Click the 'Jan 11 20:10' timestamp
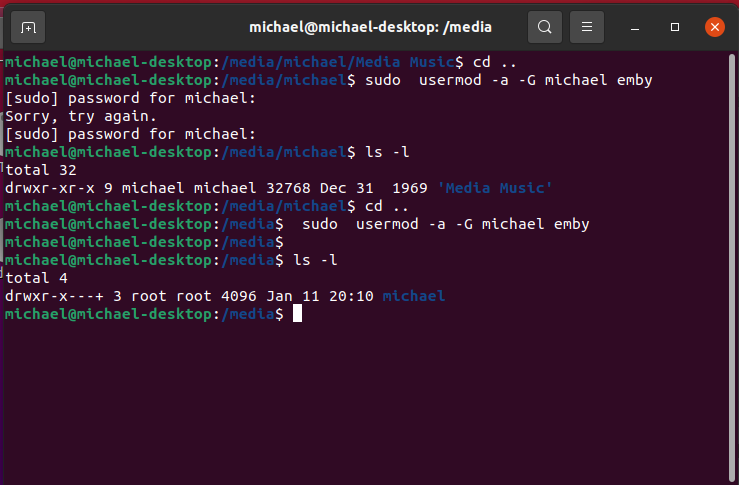The width and height of the screenshot is (739, 485). (320, 296)
